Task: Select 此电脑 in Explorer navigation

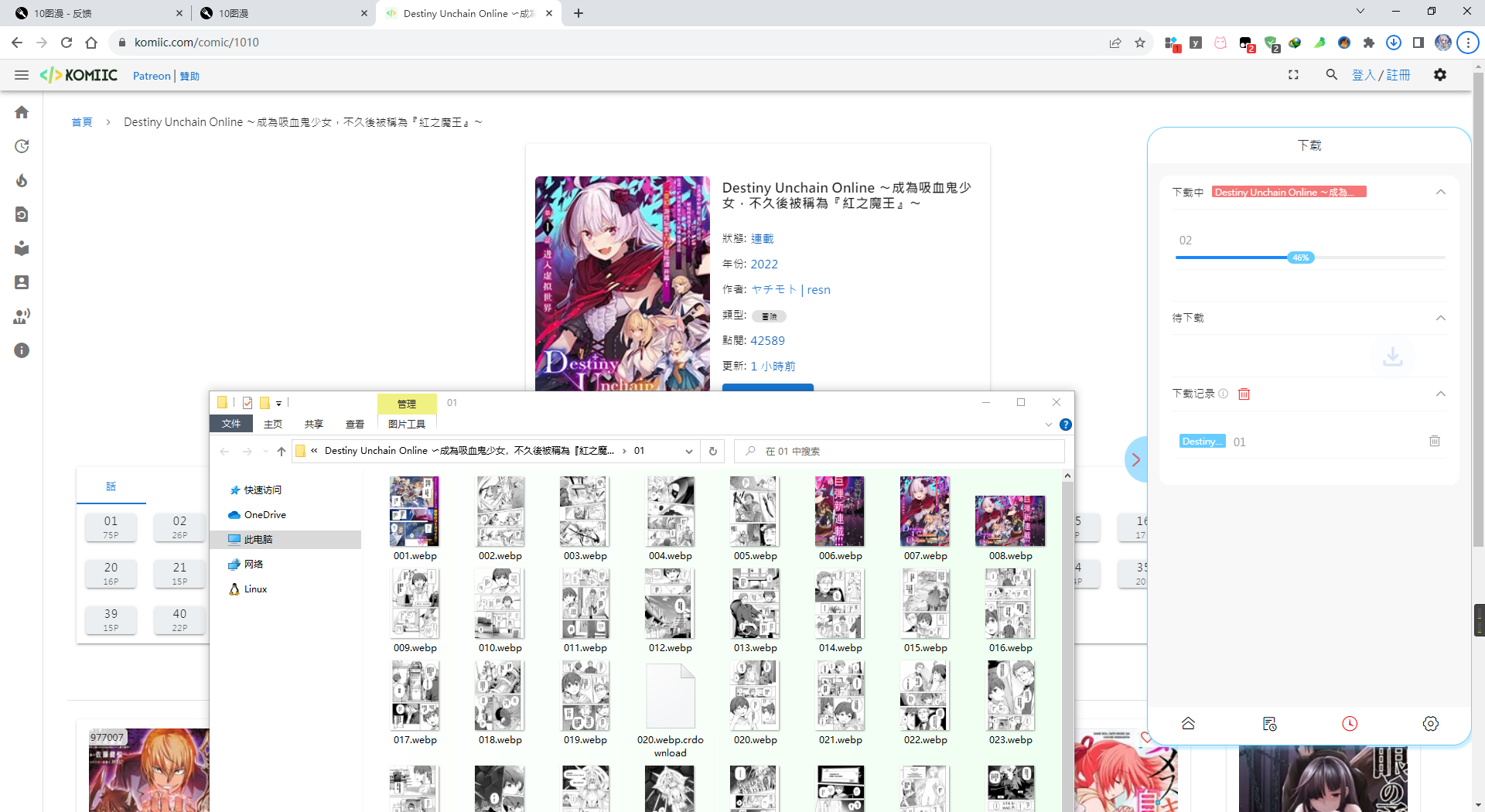Action: click(x=285, y=539)
